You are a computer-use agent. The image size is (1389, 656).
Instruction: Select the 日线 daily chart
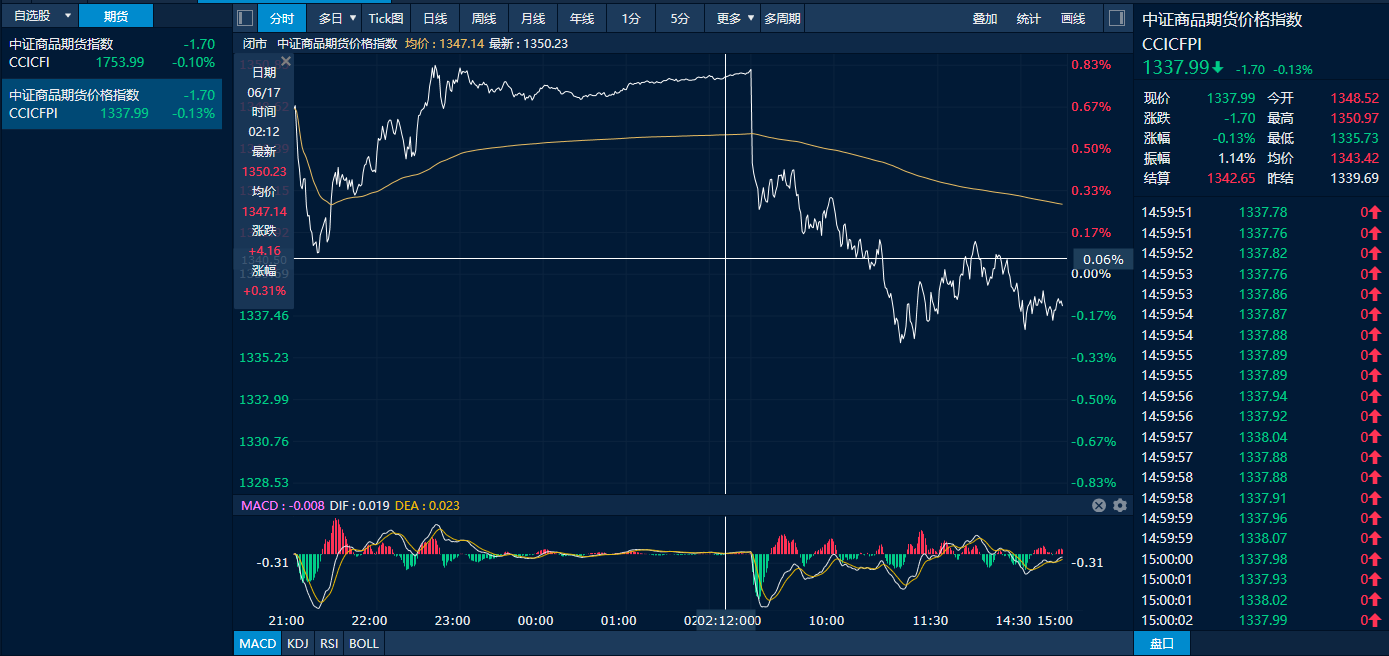point(435,18)
